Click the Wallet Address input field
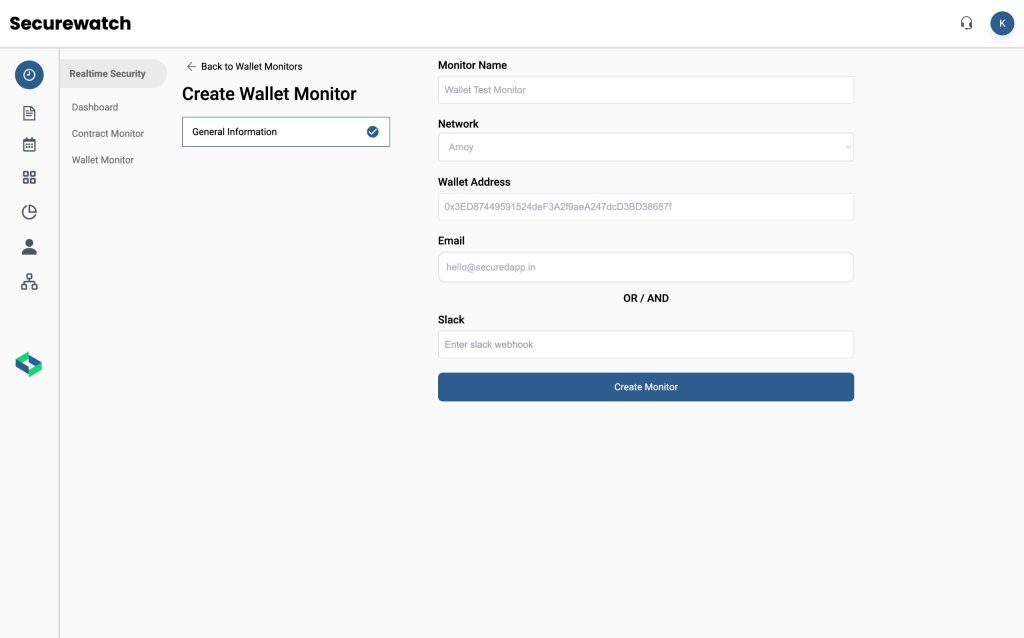 pos(645,206)
